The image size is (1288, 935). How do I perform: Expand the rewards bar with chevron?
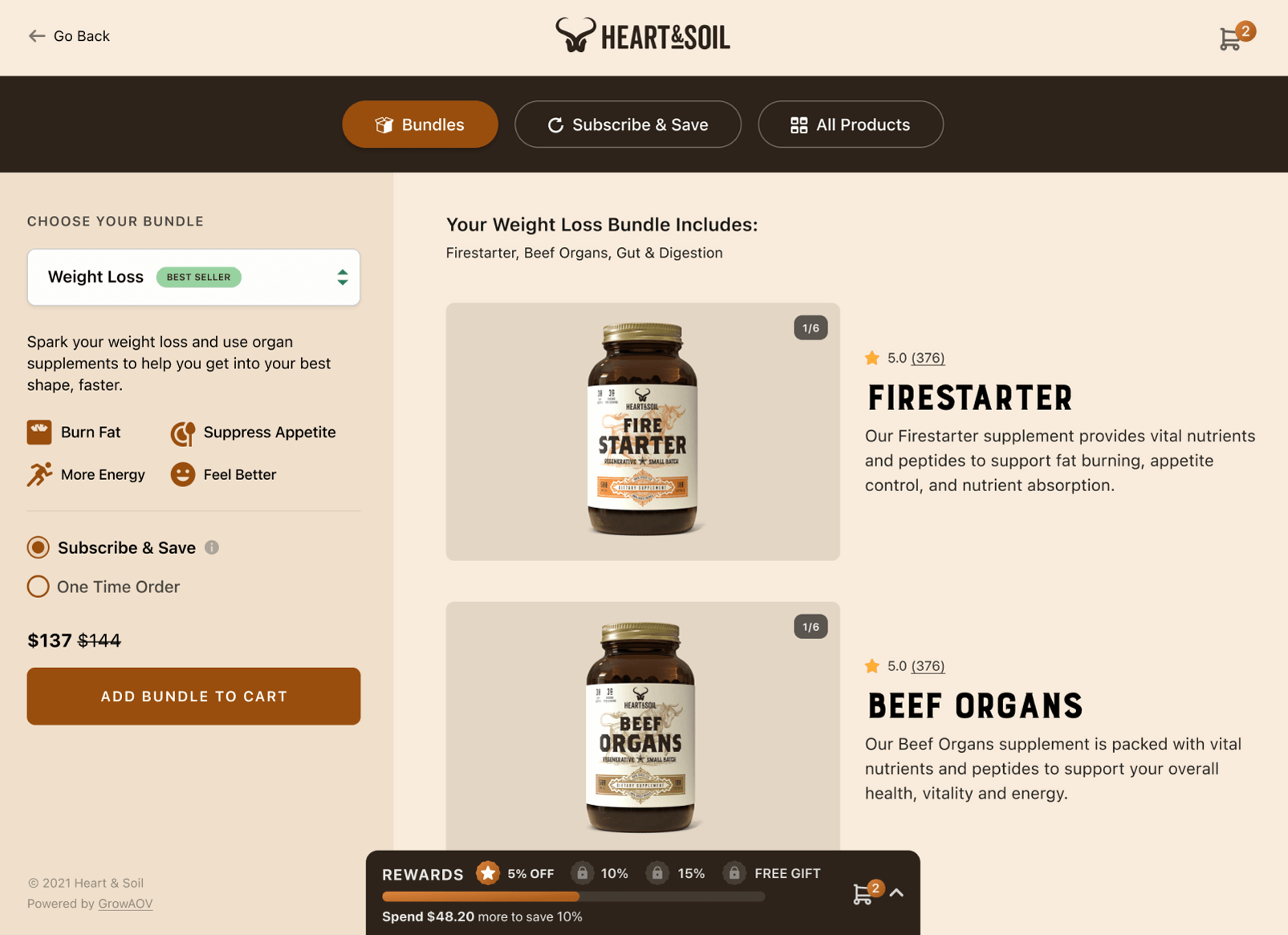[896, 892]
